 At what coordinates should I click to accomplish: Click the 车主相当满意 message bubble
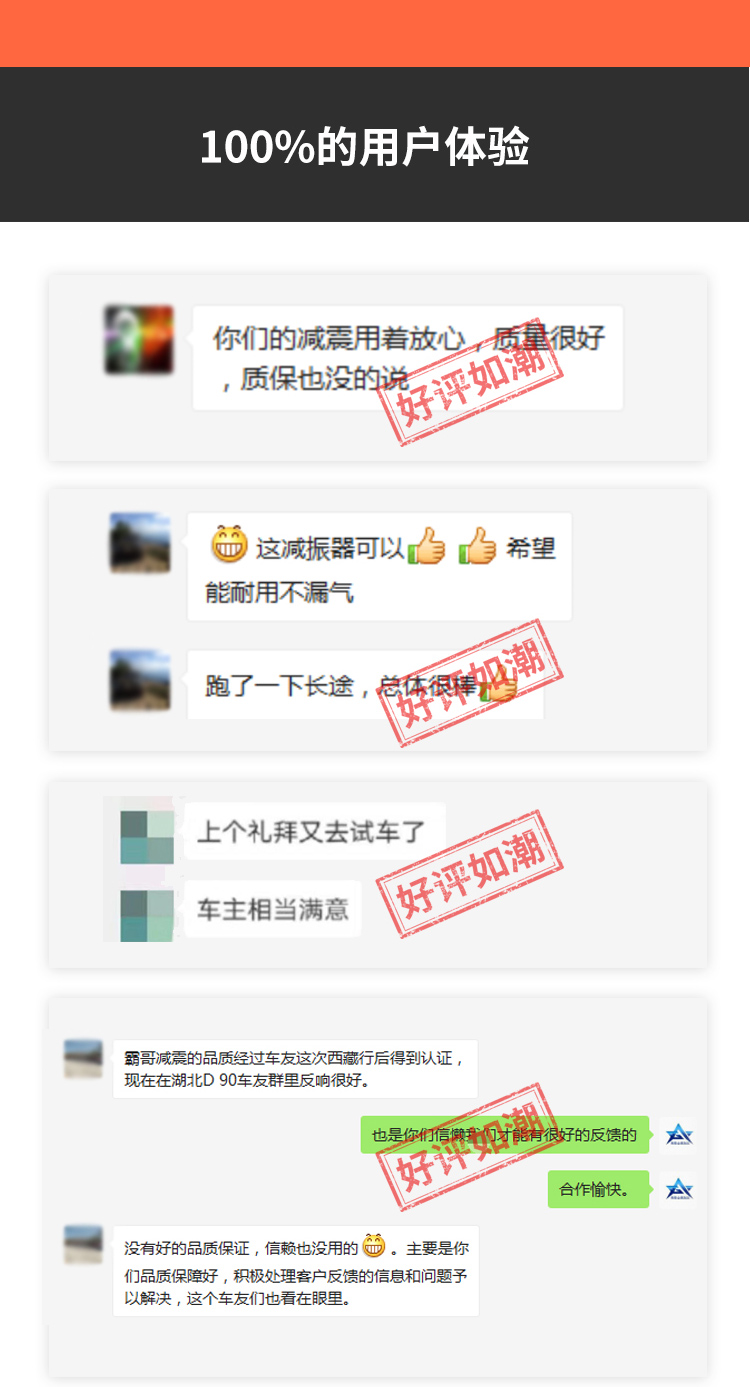(273, 909)
